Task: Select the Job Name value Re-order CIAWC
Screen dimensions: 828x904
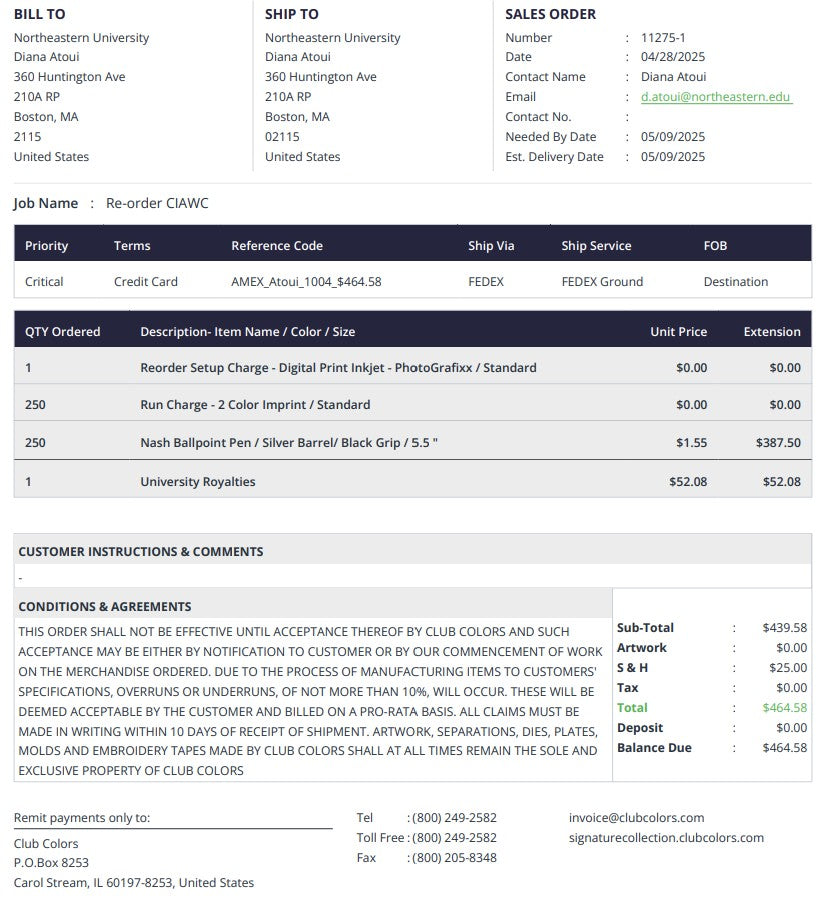Action: pos(157,204)
